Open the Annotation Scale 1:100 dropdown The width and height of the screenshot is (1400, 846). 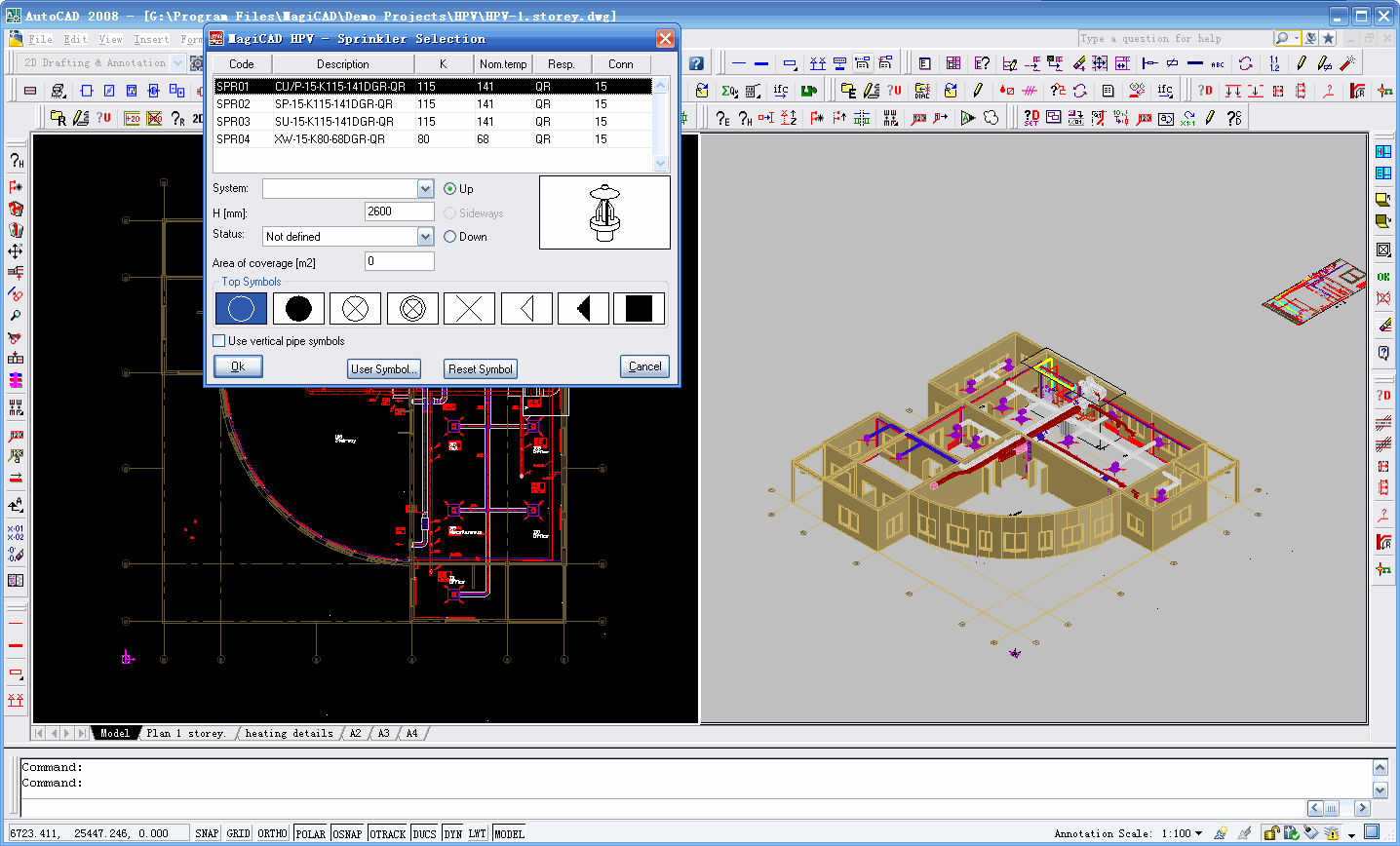pos(1198,833)
